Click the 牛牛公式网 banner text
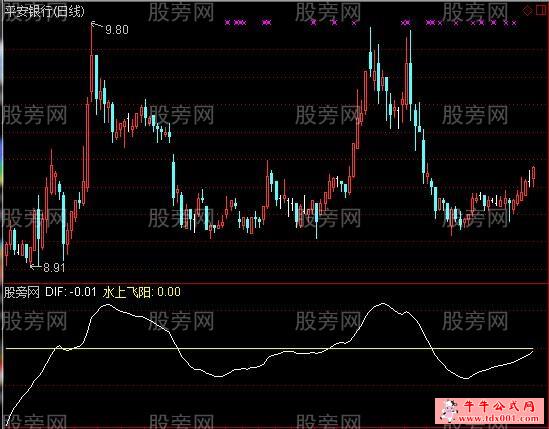Image resolution: width=549 pixels, height=429 pixels. pyautogui.click(x=500, y=406)
